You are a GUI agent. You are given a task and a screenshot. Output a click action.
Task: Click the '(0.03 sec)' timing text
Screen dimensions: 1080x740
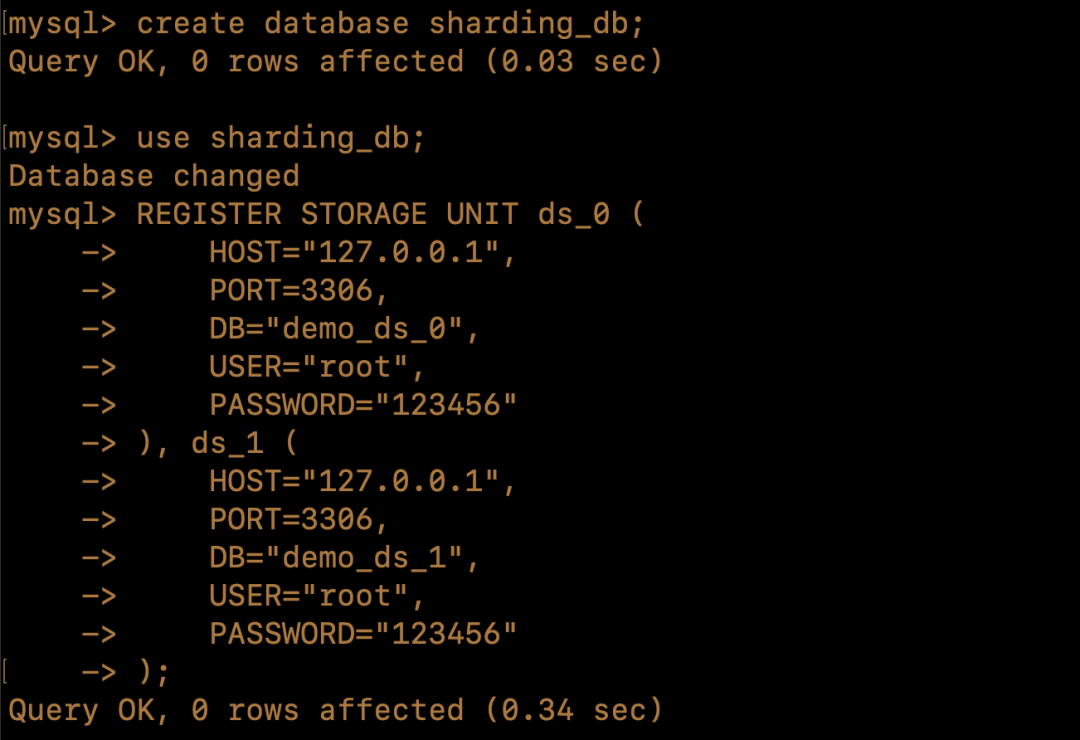pos(574,62)
